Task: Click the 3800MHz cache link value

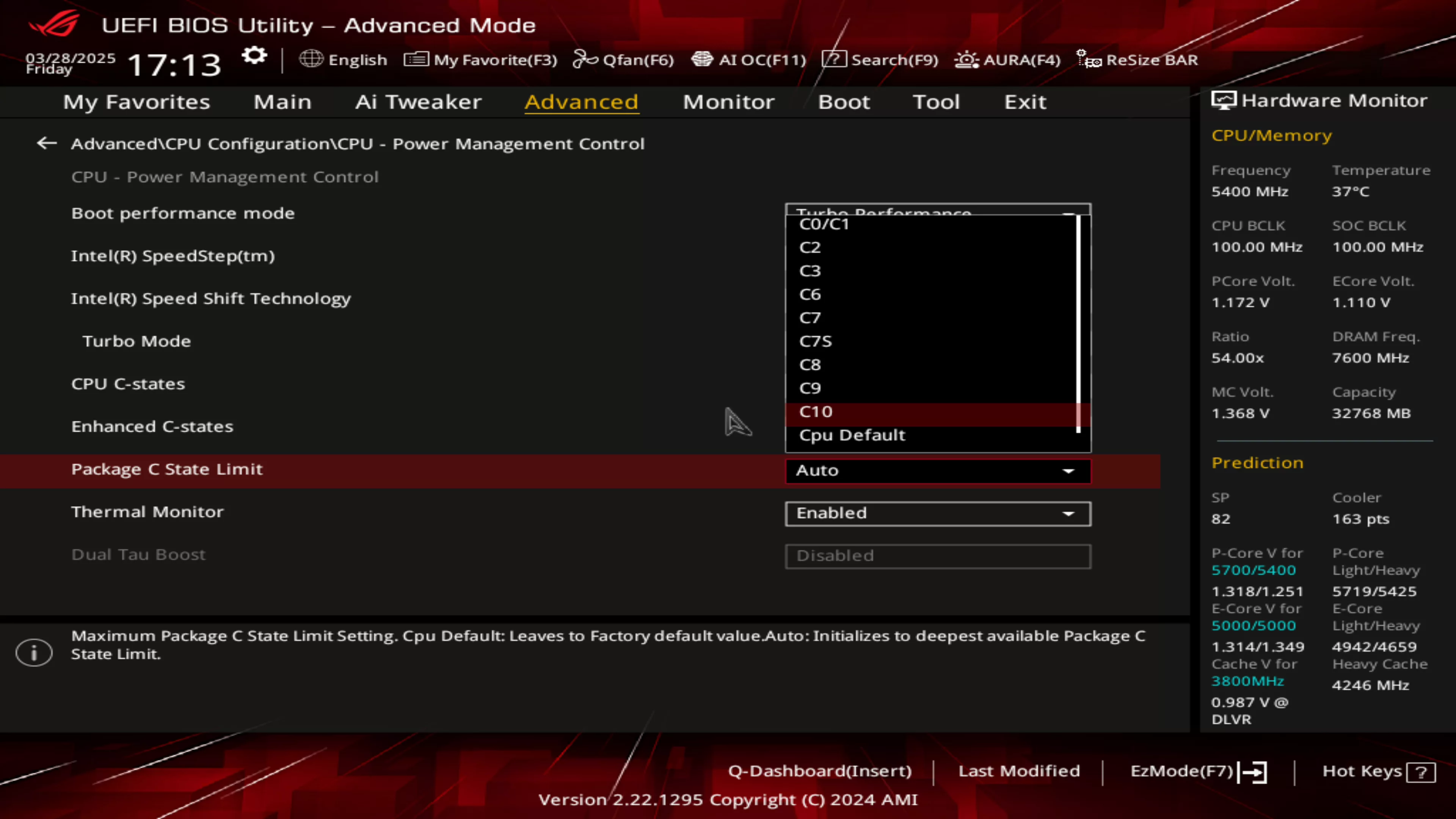Action: coord(1247,681)
